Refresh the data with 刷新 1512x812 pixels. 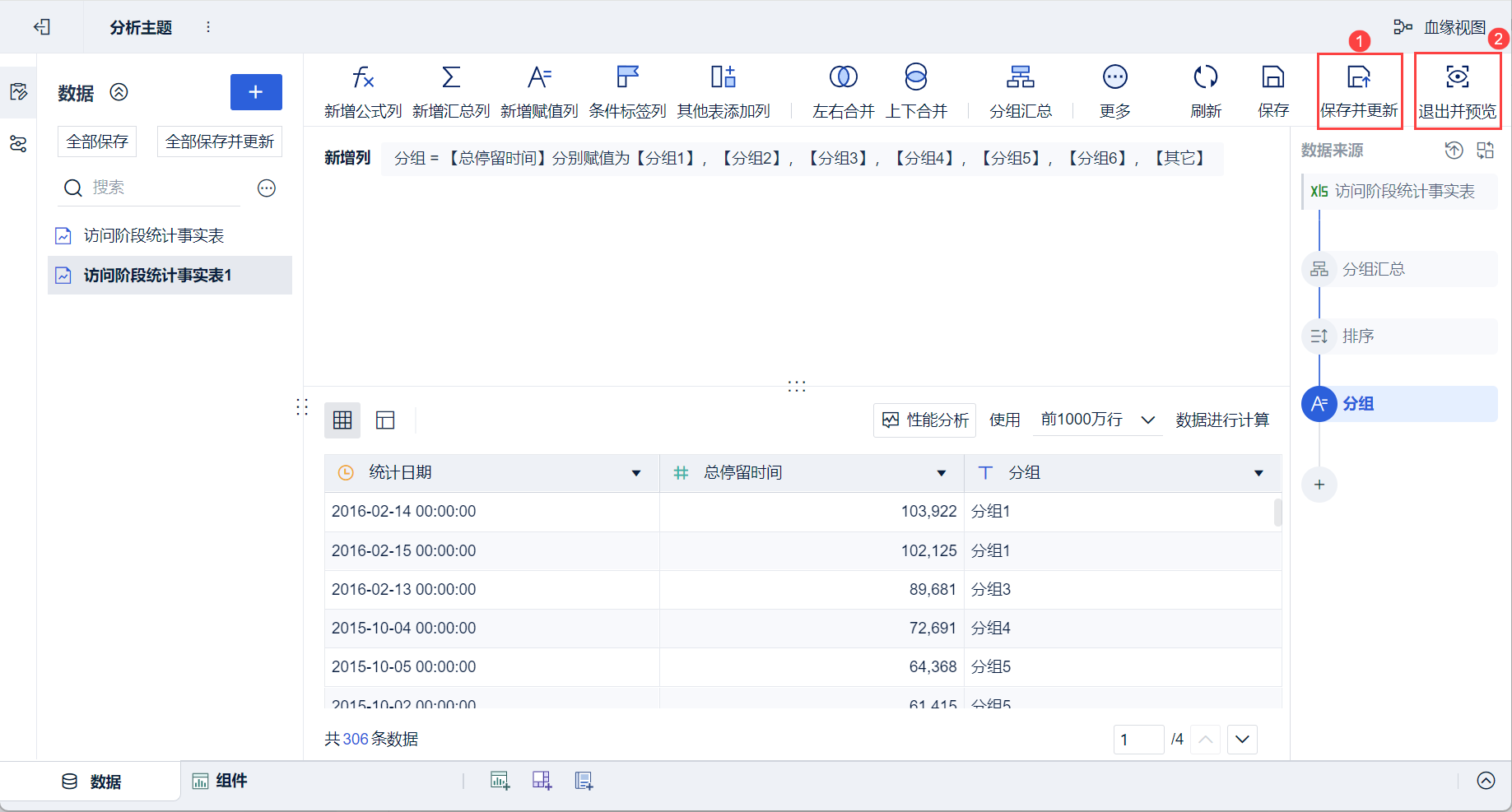(x=1206, y=92)
